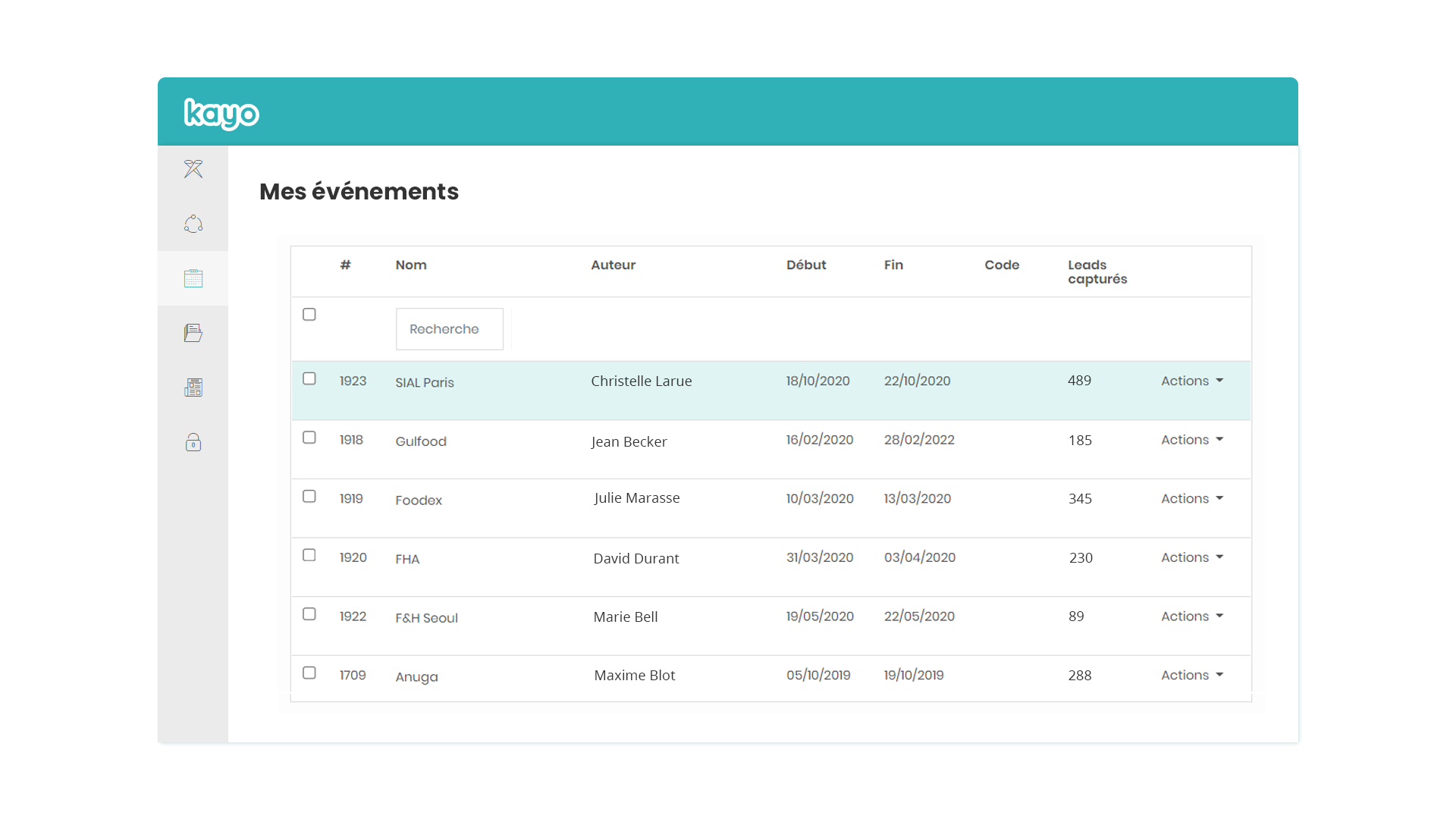Viewport: 1456px width, 819px height.
Task: Click leads count 345
Action: [x=1081, y=499]
